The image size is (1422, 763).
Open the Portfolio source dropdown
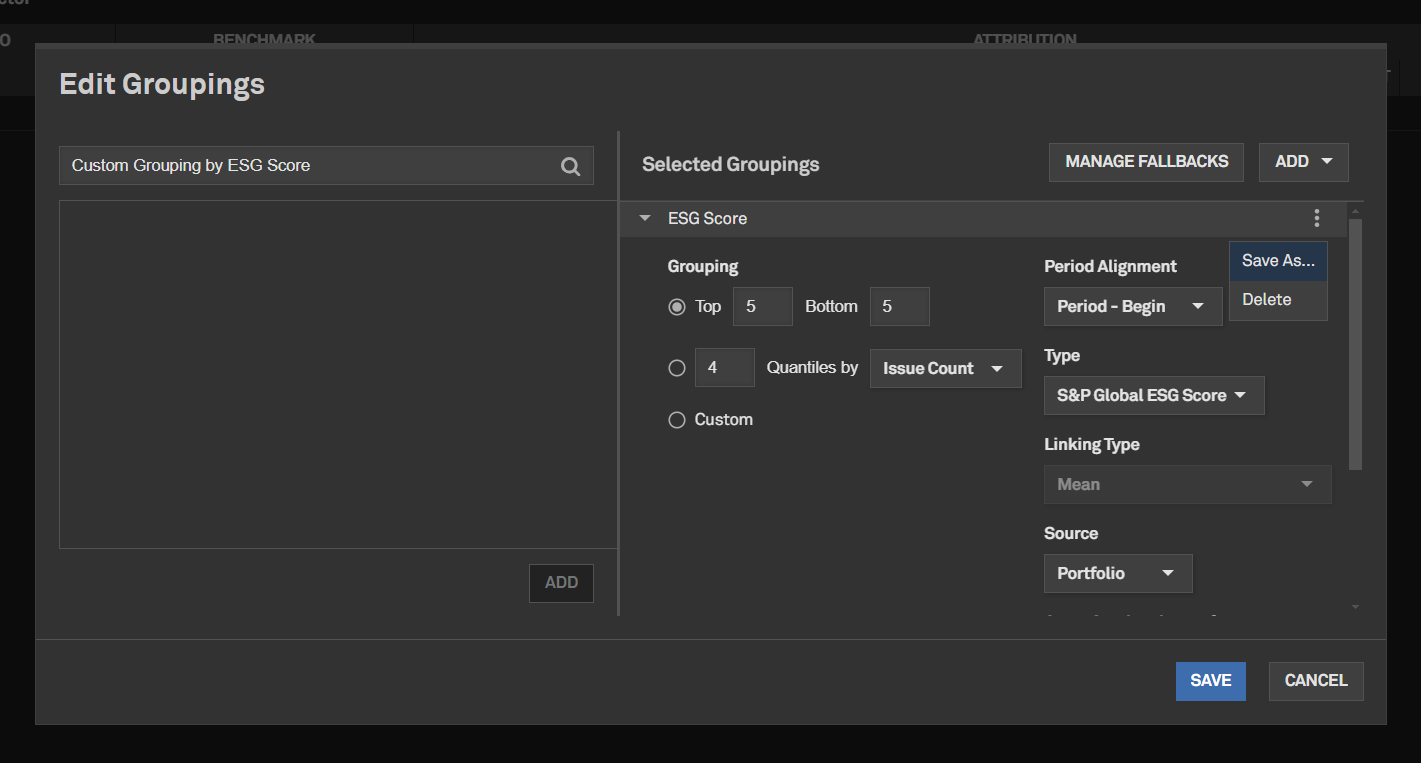click(x=1117, y=573)
